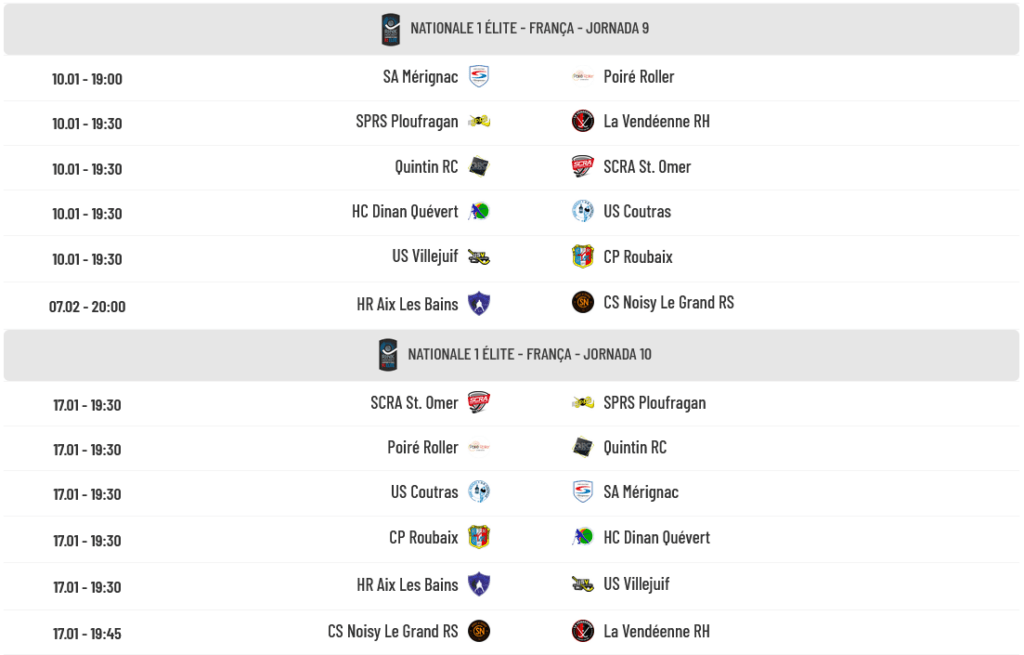Open the Jornada 9 header title
The image size is (1024, 655).
[x=529, y=28]
